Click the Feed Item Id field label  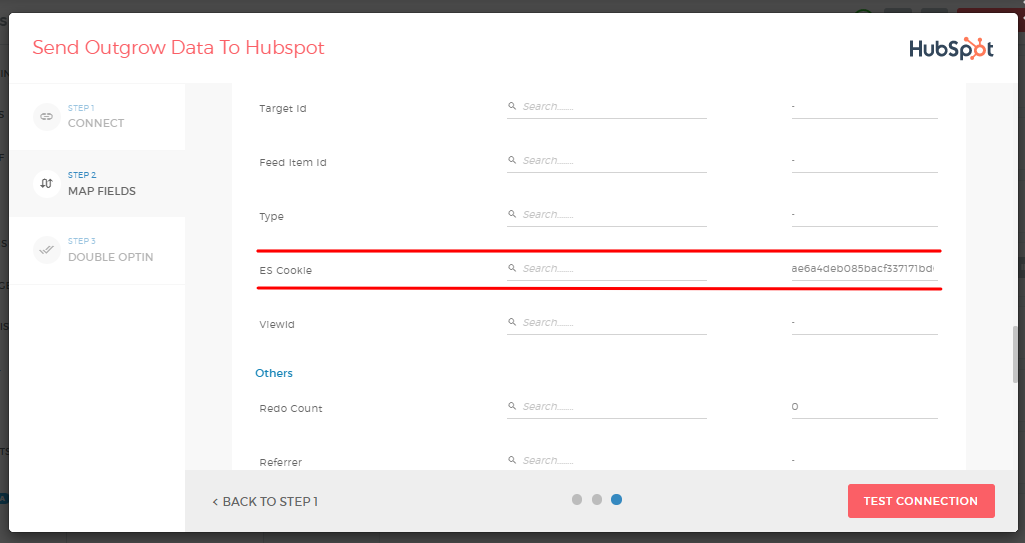point(293,163)
